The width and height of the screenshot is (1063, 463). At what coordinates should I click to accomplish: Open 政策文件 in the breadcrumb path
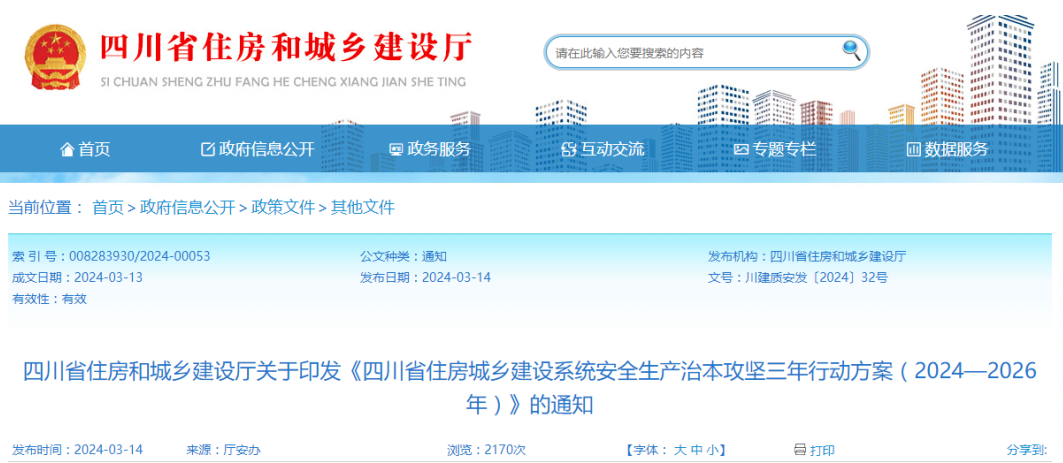pos(283,207)
